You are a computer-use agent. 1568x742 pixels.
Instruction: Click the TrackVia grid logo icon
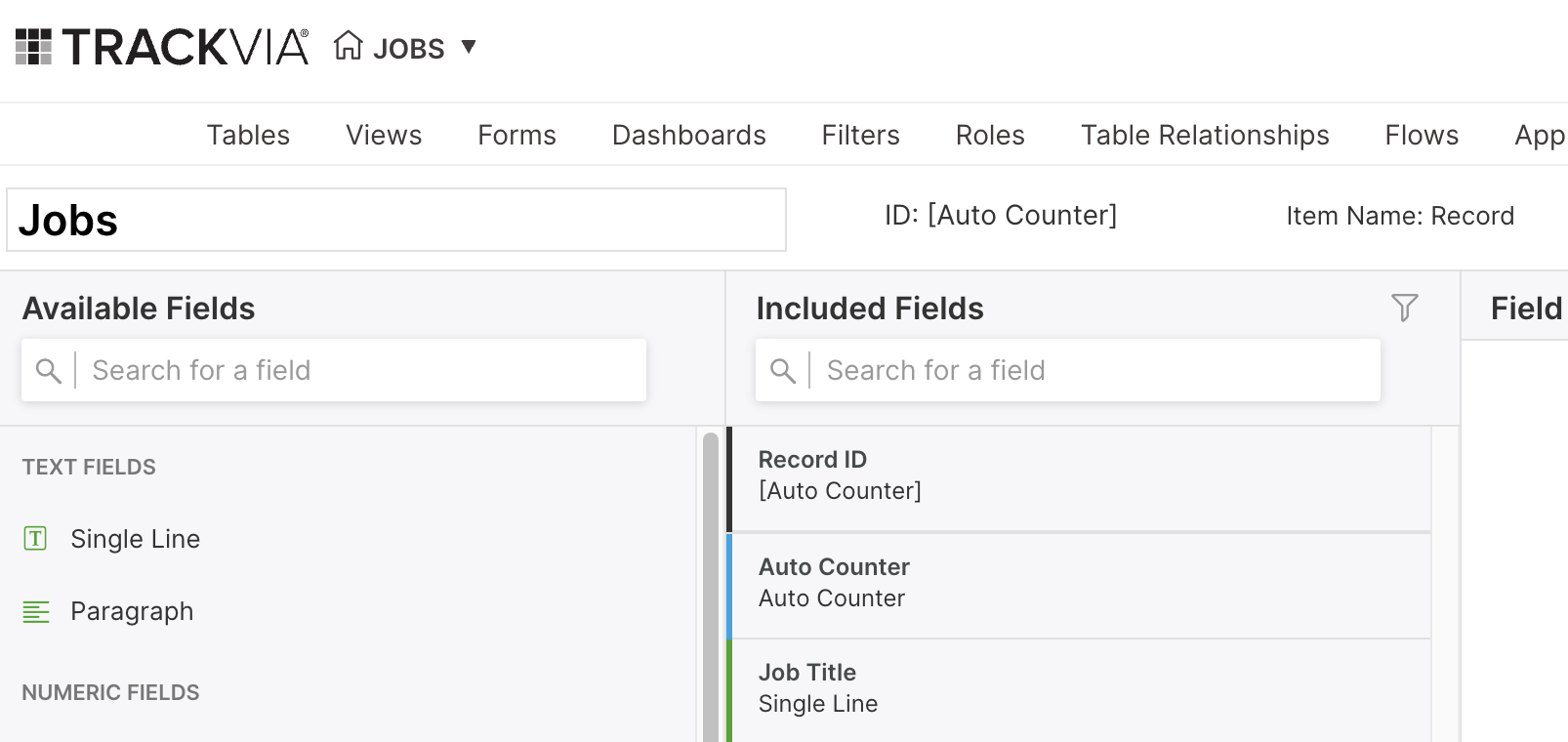pyautogui.click(x=33, y=47)
